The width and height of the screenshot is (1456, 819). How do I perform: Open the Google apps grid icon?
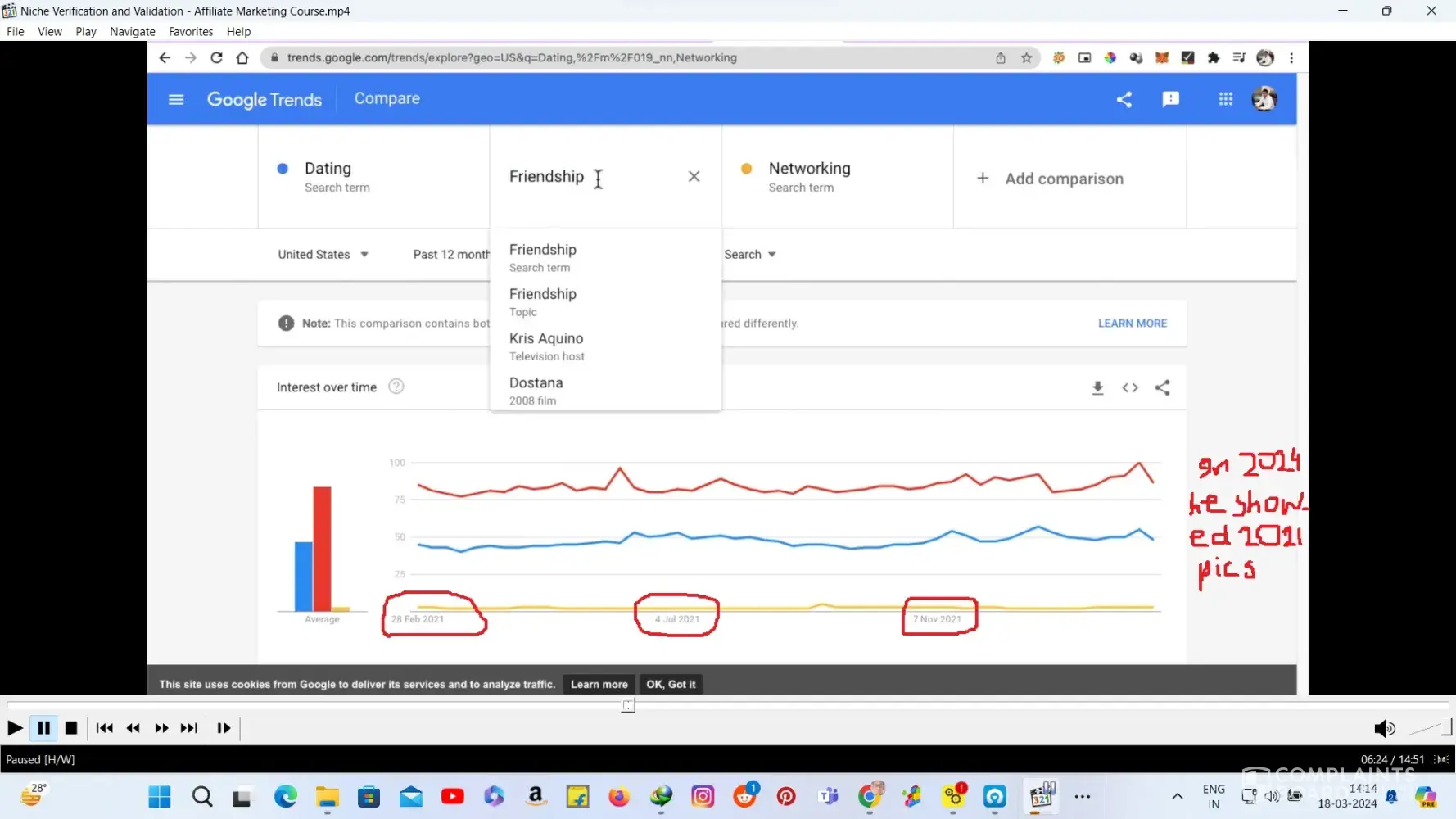pyautogui.click(x=1225, y=99)
